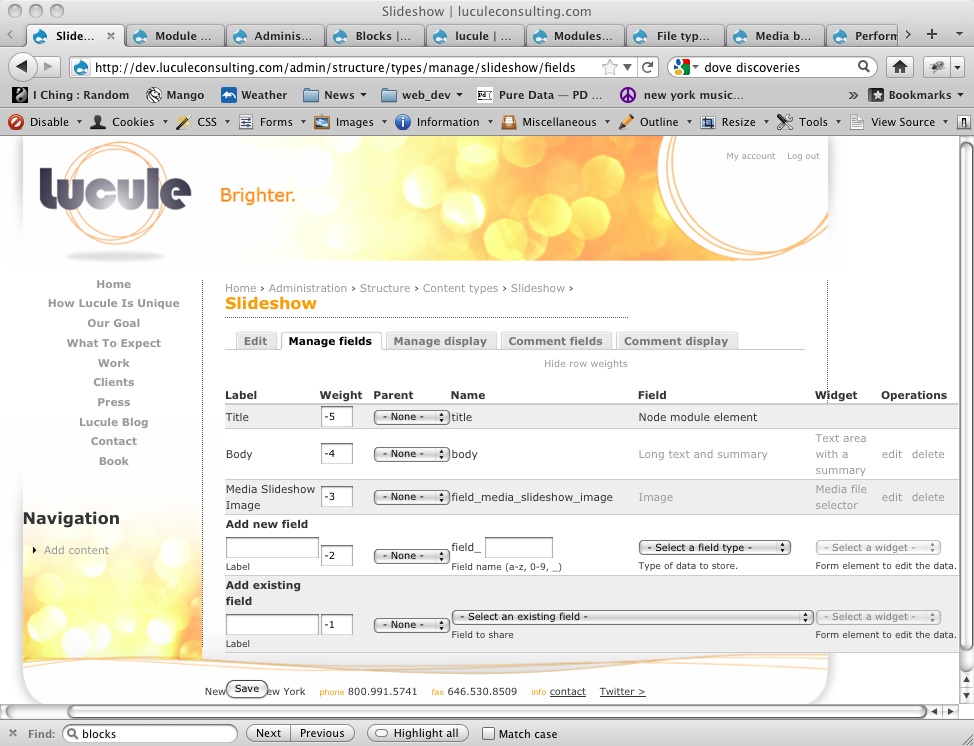Close the Slideshow browser tab
The height and width of the screenshot is (746, 974).
coord(111,35)
